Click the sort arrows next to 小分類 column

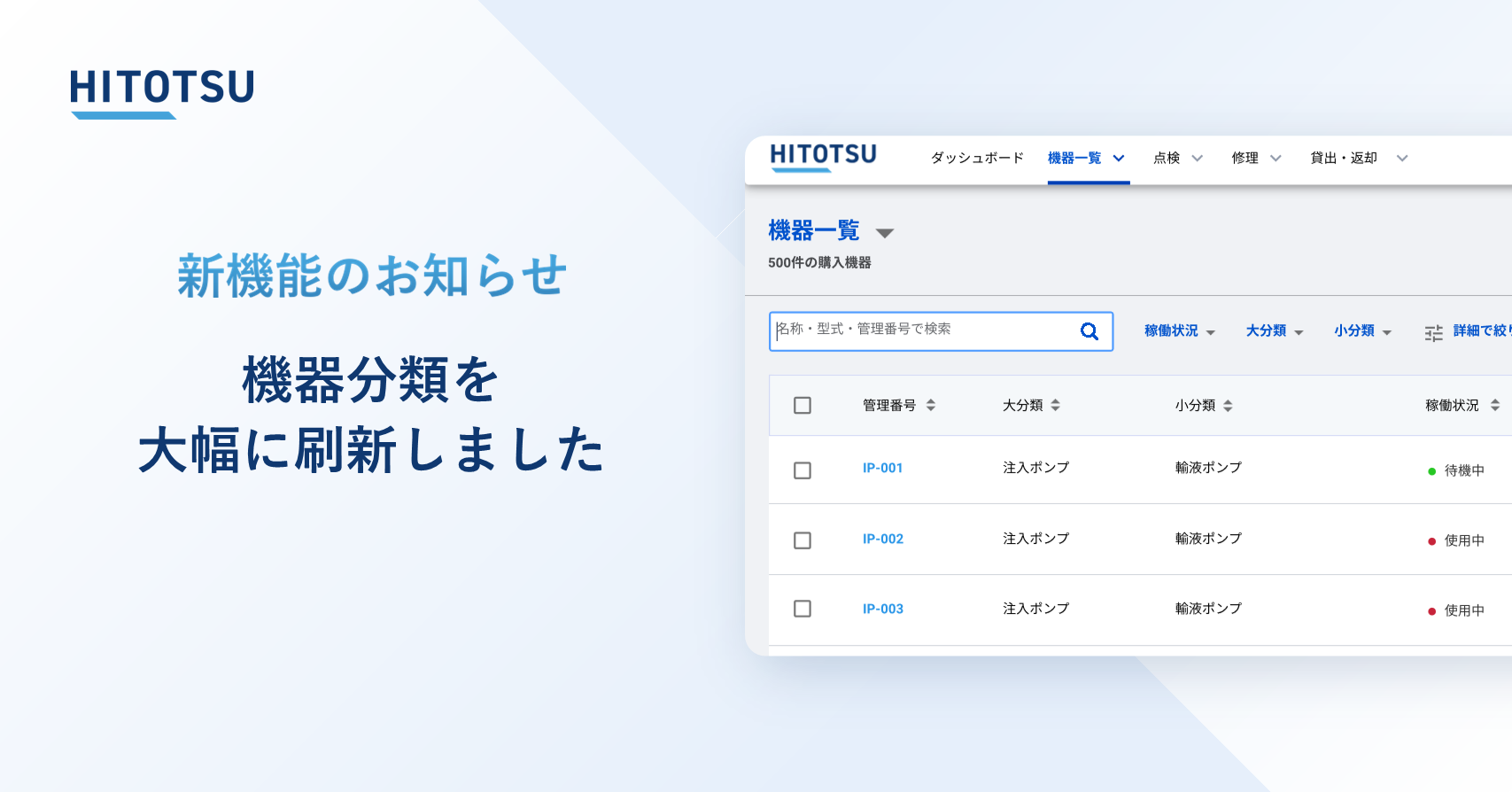(1228, 406)
